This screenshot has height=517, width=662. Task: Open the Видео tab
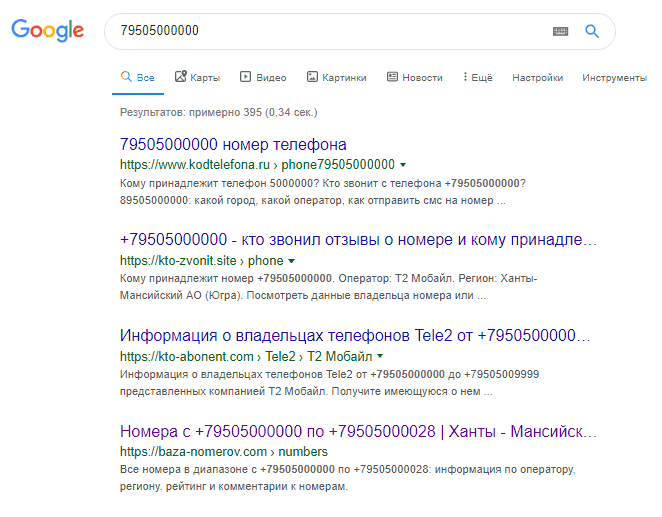263,78
